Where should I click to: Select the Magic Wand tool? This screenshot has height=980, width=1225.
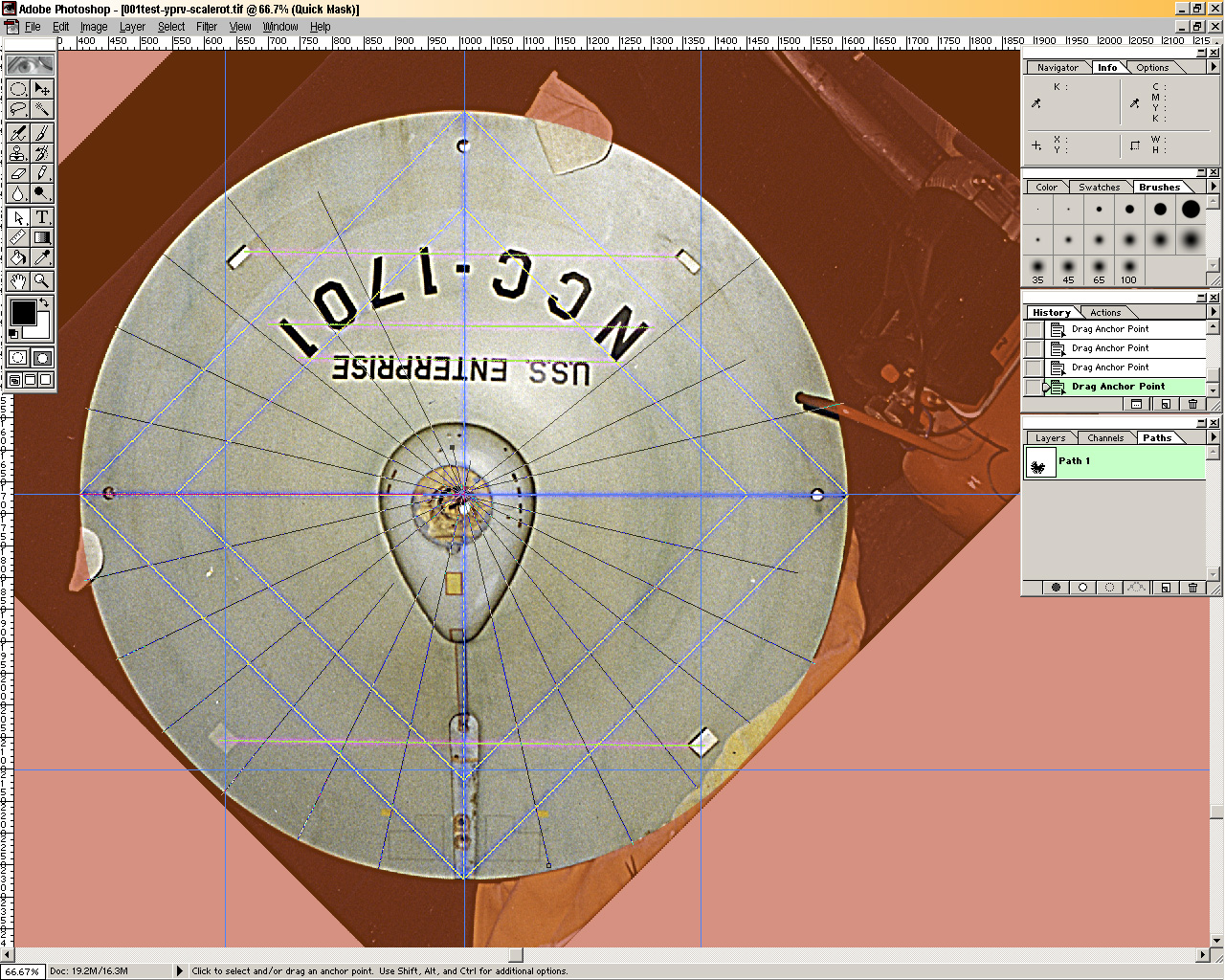42,109
